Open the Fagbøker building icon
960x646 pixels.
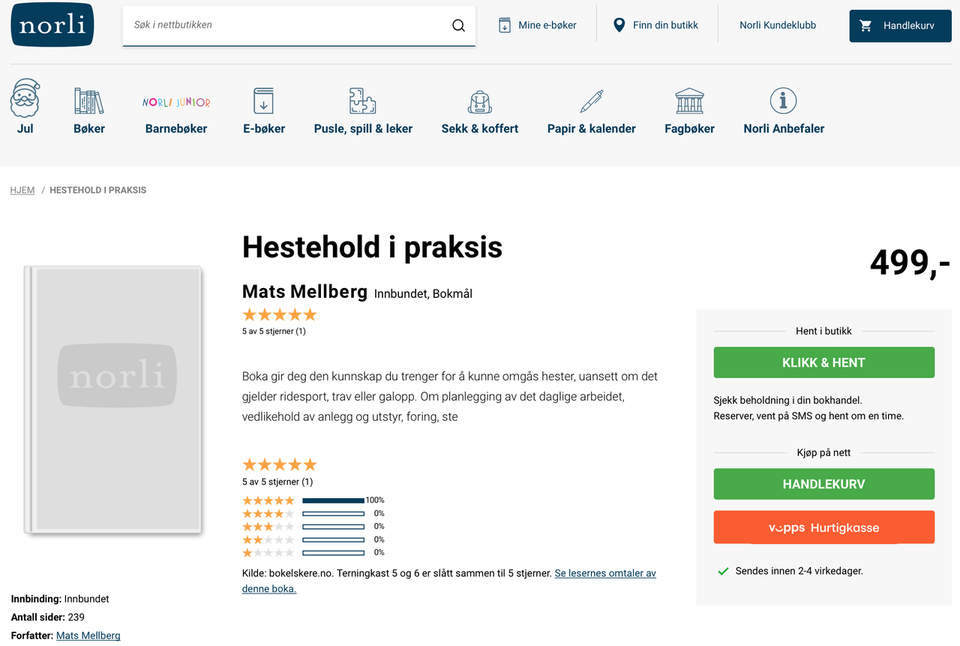(x=689, y=101)
